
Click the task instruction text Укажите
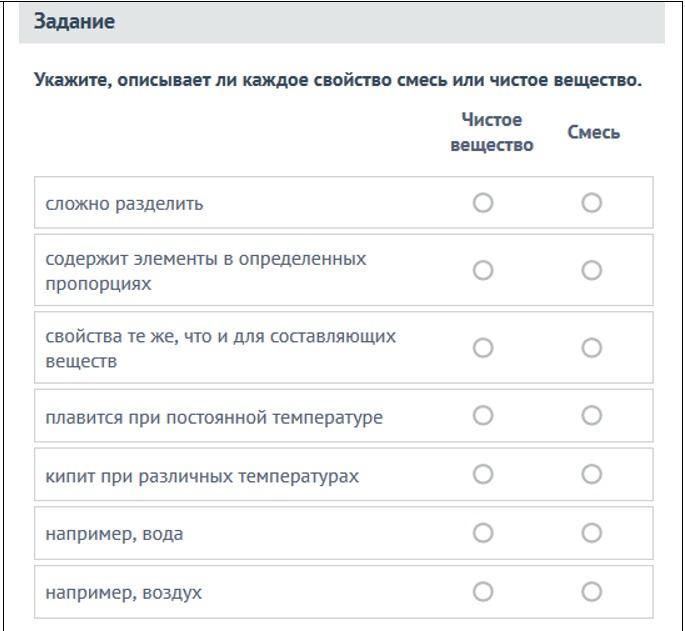tap(338, 80)
